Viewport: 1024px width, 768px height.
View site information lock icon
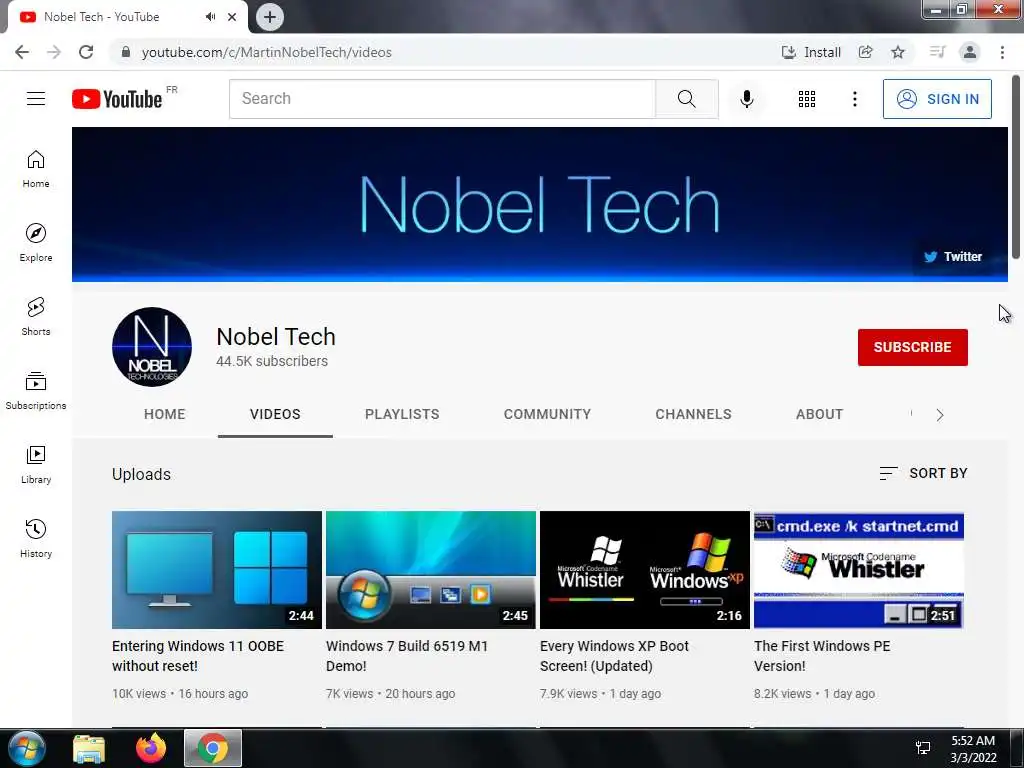point(126,52)
